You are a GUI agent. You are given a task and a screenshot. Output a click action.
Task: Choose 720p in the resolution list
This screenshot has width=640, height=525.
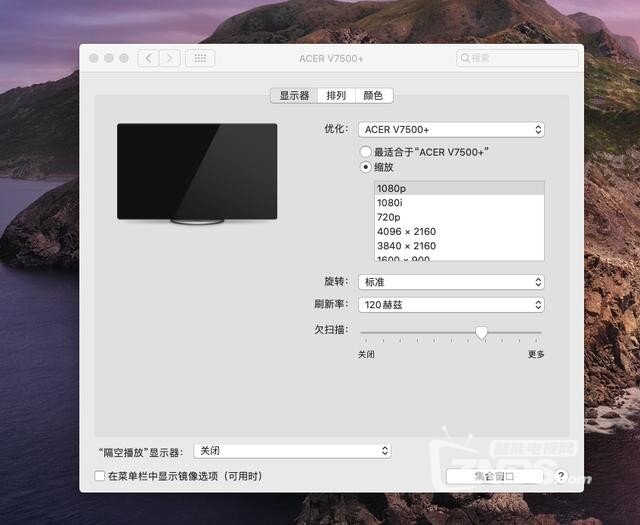click(x=459, y=217)
